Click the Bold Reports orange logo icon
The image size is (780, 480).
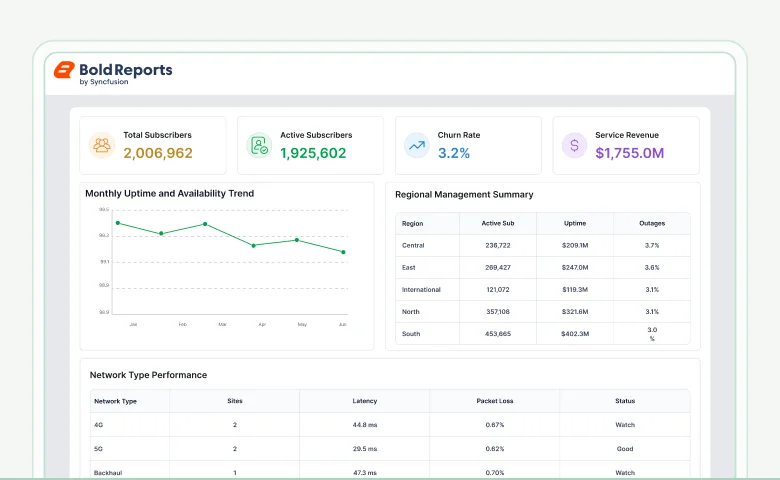64,70
